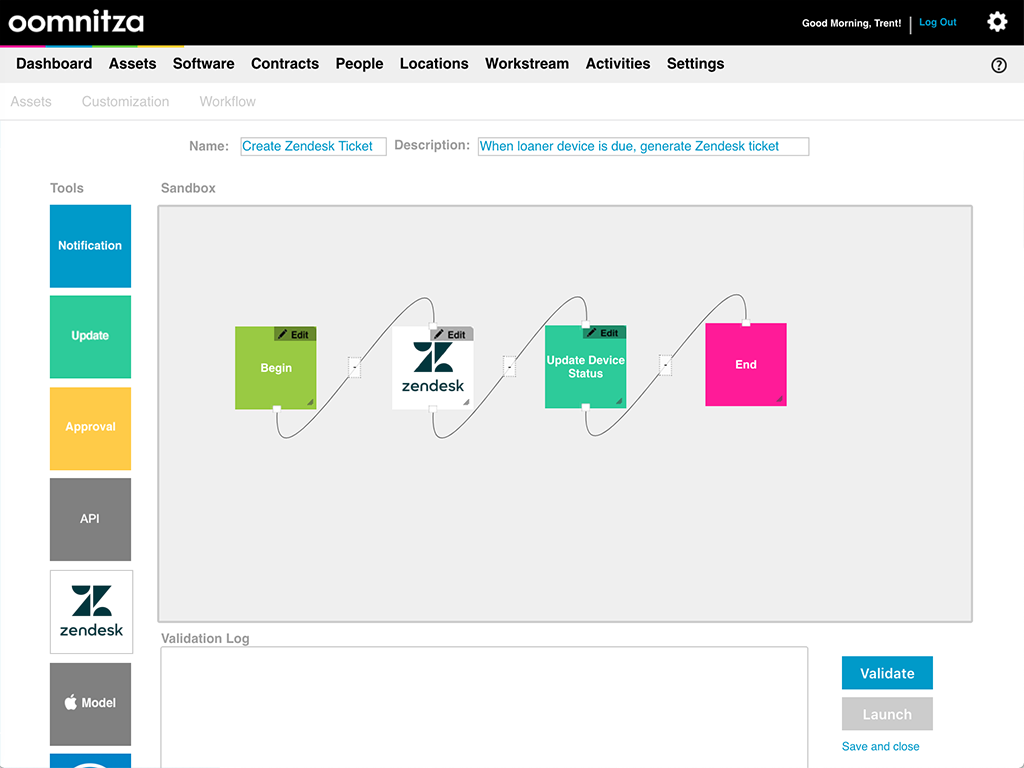Open the help question mark icon
Screen dimensions: 1024x768
coord(998,65)
